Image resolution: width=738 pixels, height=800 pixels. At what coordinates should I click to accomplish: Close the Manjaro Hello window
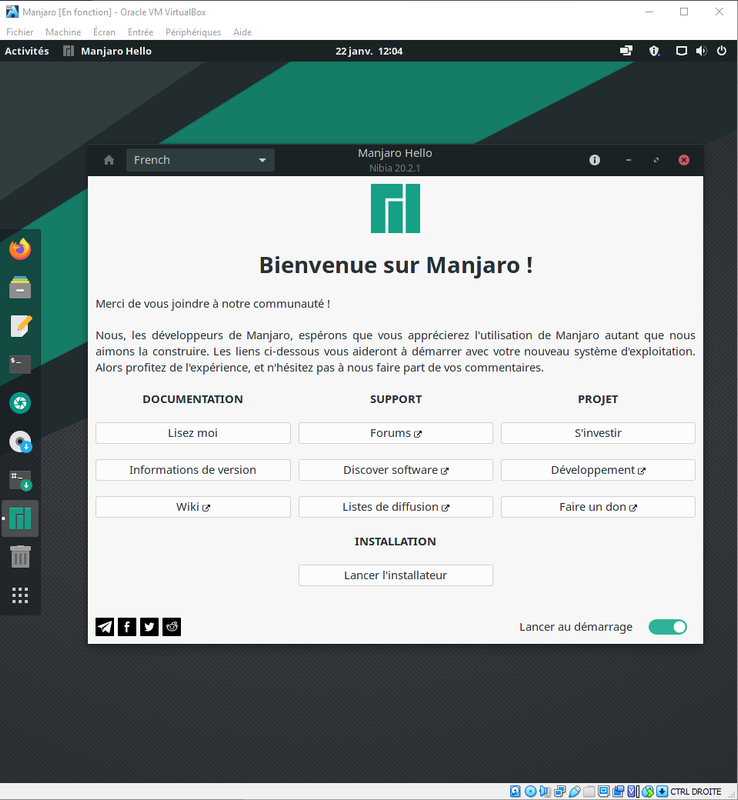684,160
